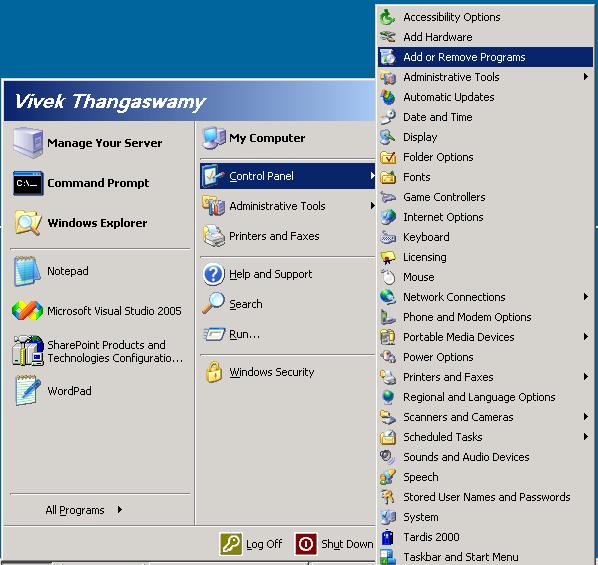Click the Command Prompt icon
Image resolution: width=598 pixels, height=565 pixels.
28,184
